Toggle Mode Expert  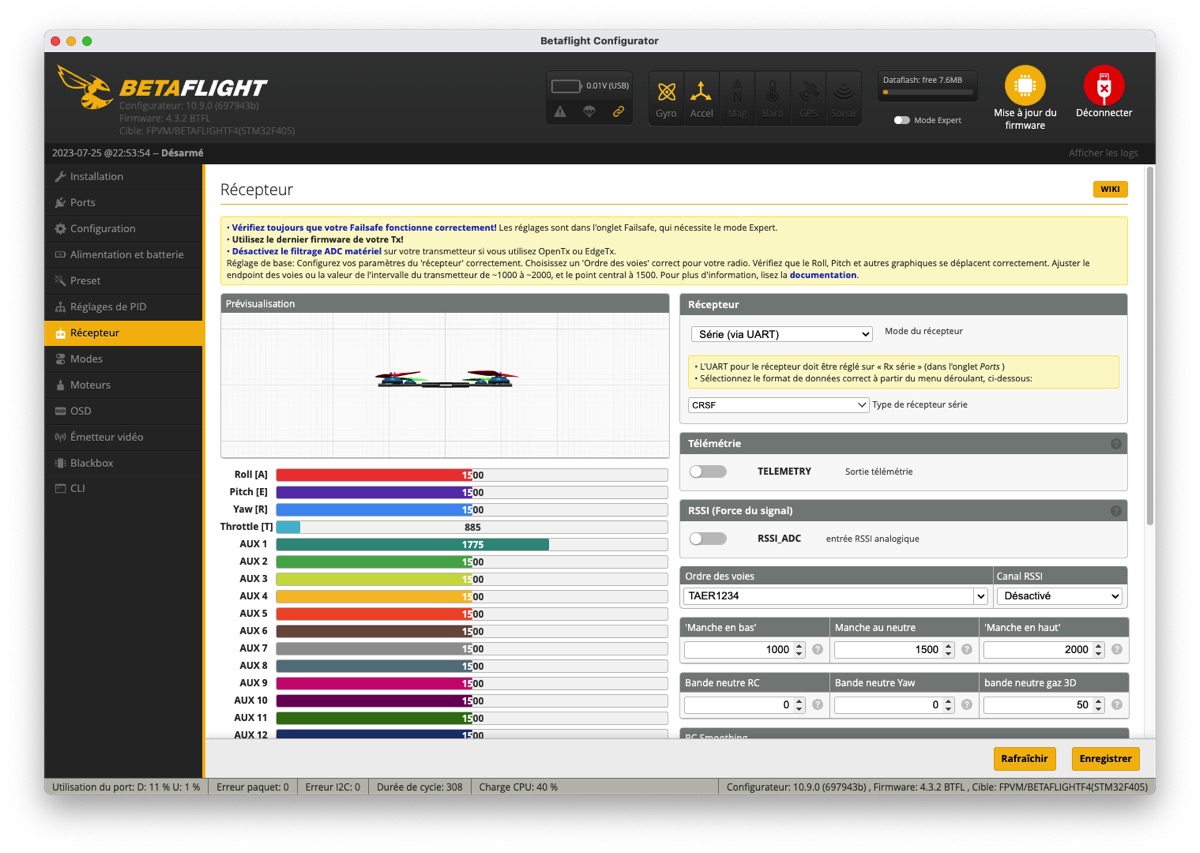pyautogui.click(x=902, y=120)
